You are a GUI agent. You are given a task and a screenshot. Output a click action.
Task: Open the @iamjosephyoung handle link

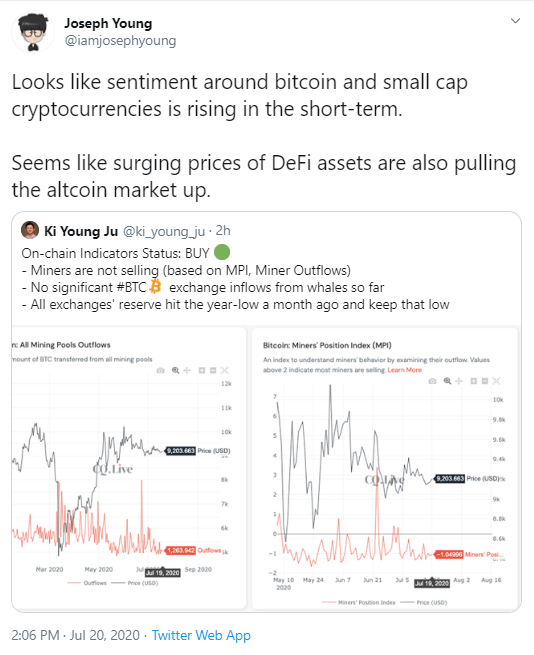[x=120, y=41]
